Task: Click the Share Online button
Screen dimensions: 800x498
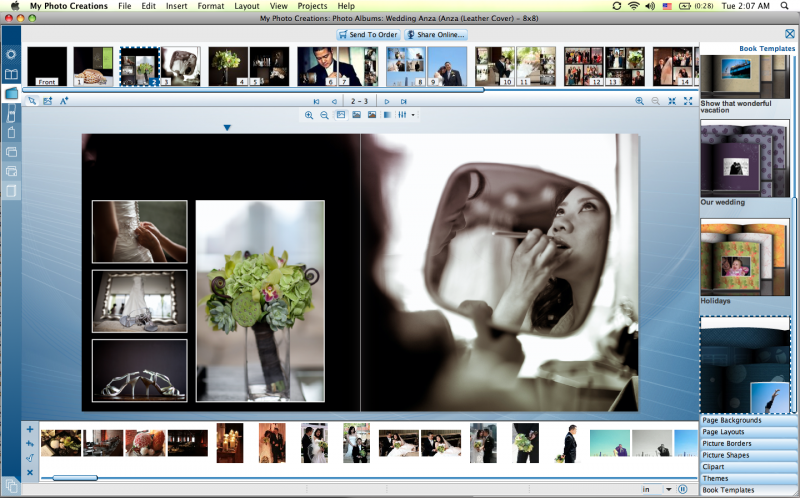Action: point(435,35)
